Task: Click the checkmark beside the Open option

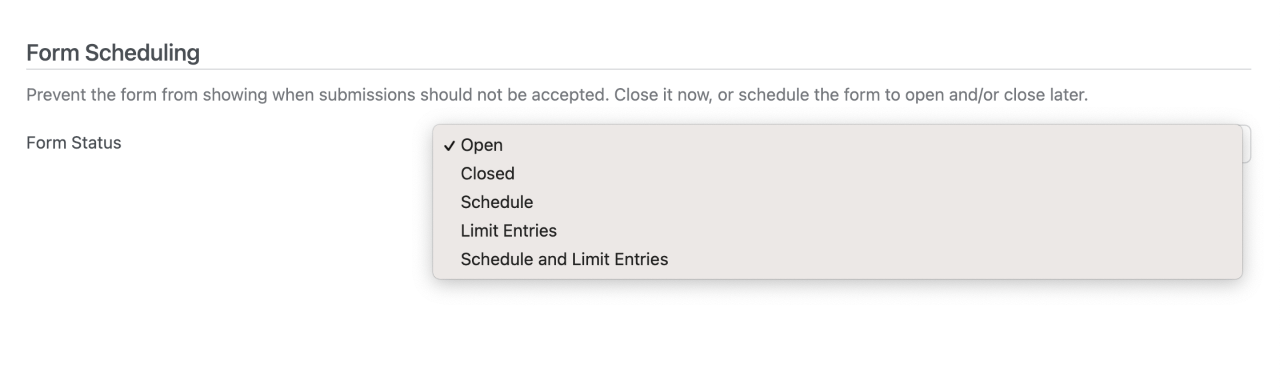Action: tap(449, 145)
